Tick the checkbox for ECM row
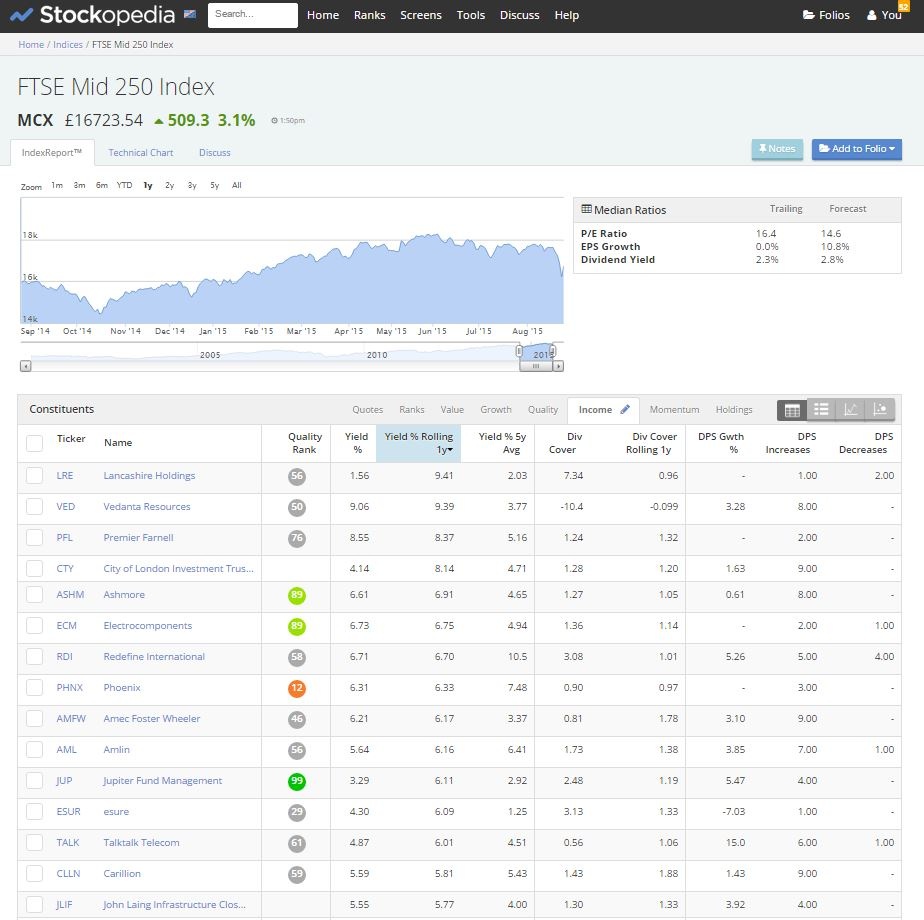This screenshot has height=920, width=924. tap(35, 626)
